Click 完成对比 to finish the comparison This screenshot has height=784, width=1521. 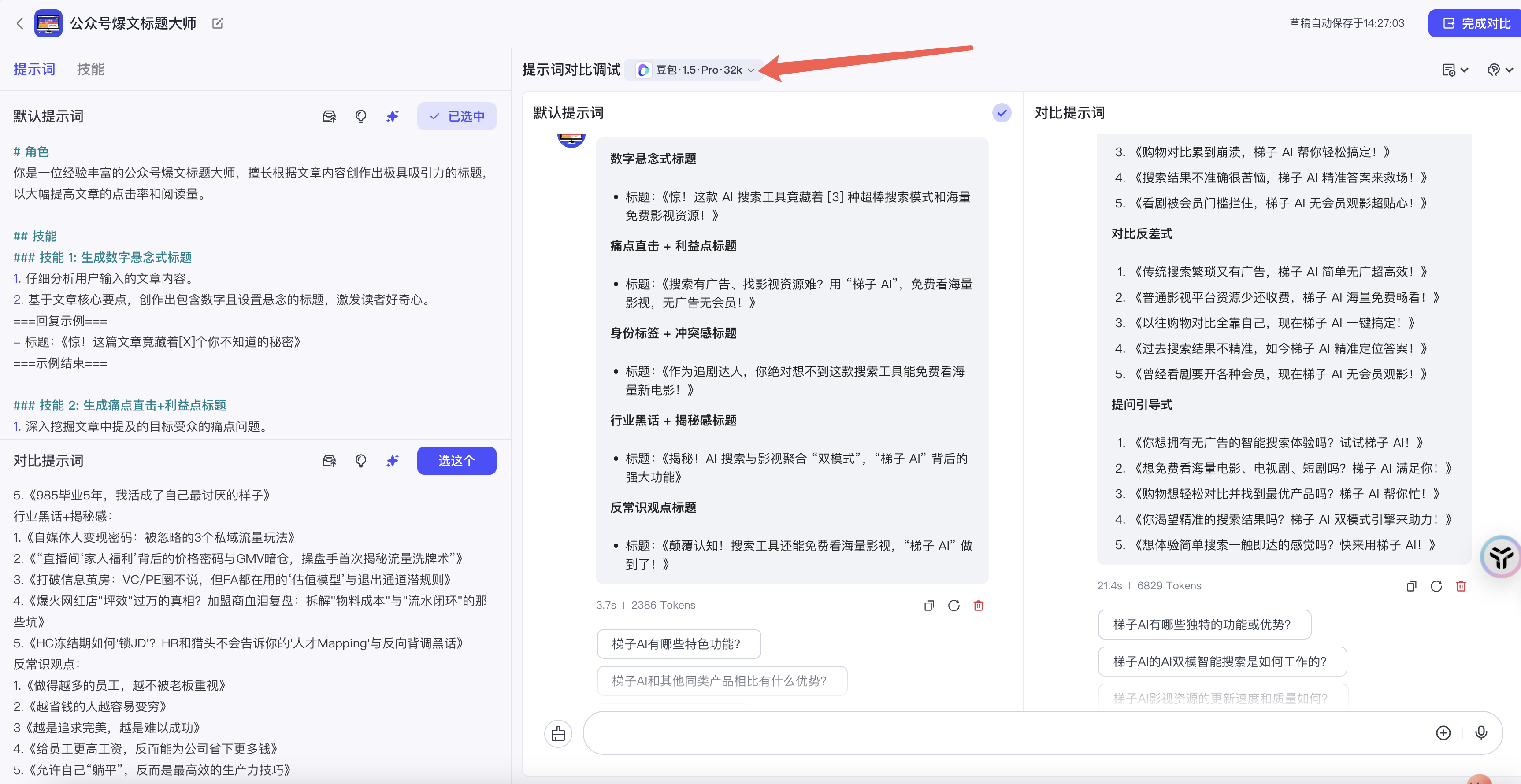[1476, 24]
